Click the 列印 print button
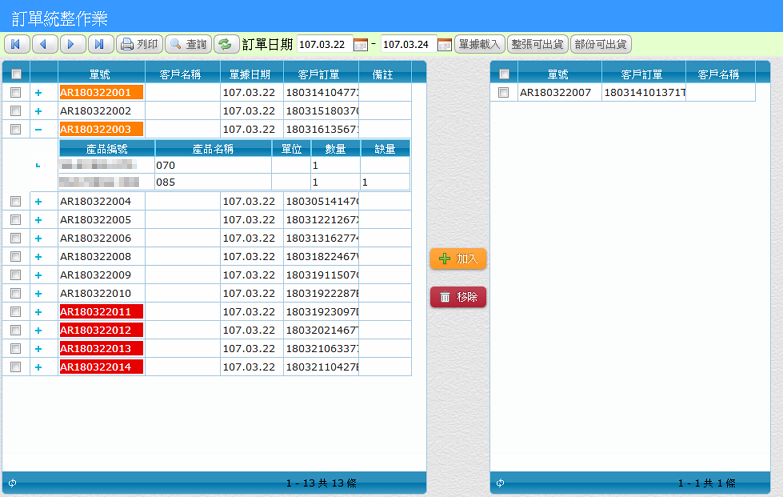This screenshot has height=497, width=783. (x=140, y=44)
